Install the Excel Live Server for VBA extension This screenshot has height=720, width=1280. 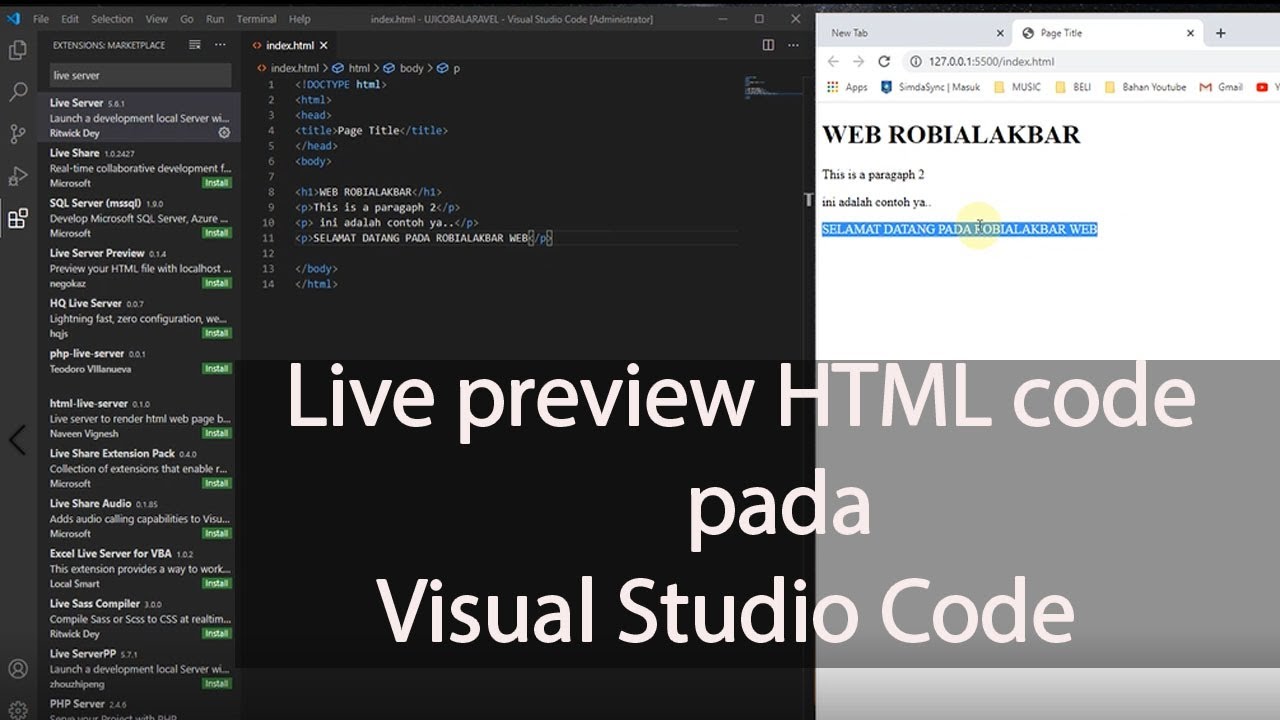click(x=217, y=584)
